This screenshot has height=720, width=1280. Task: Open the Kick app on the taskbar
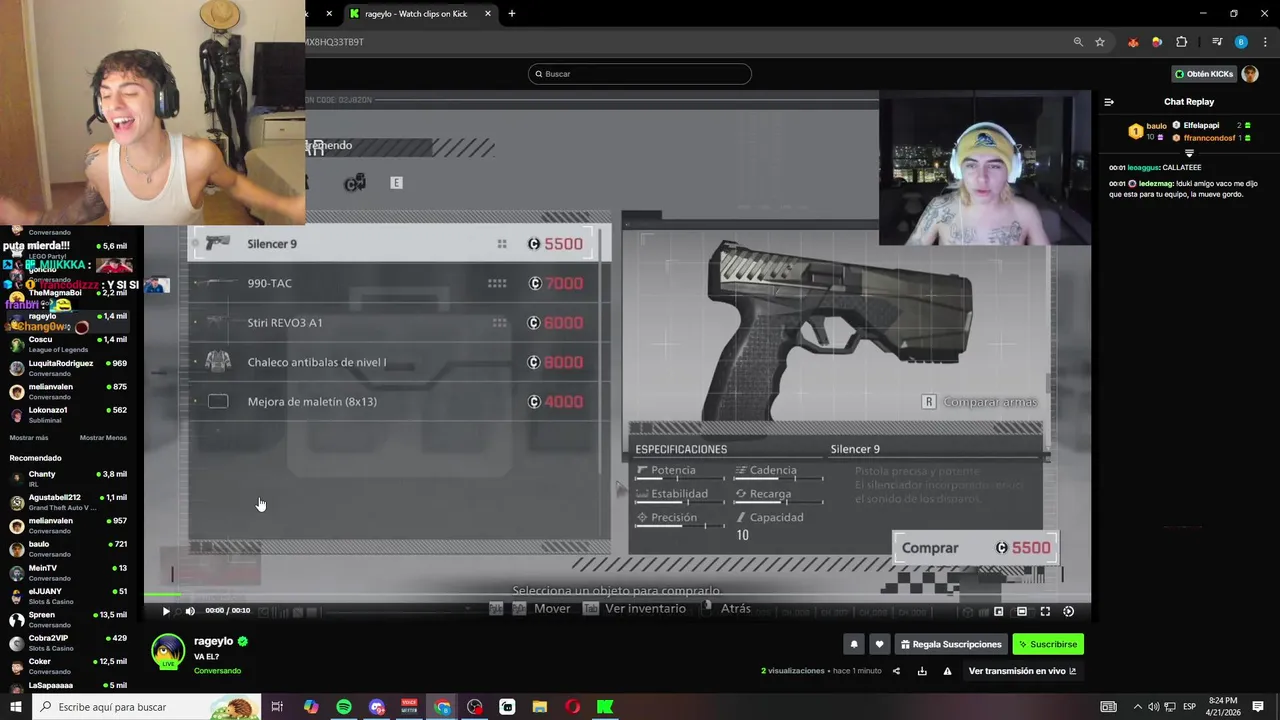tap(605, 707)
